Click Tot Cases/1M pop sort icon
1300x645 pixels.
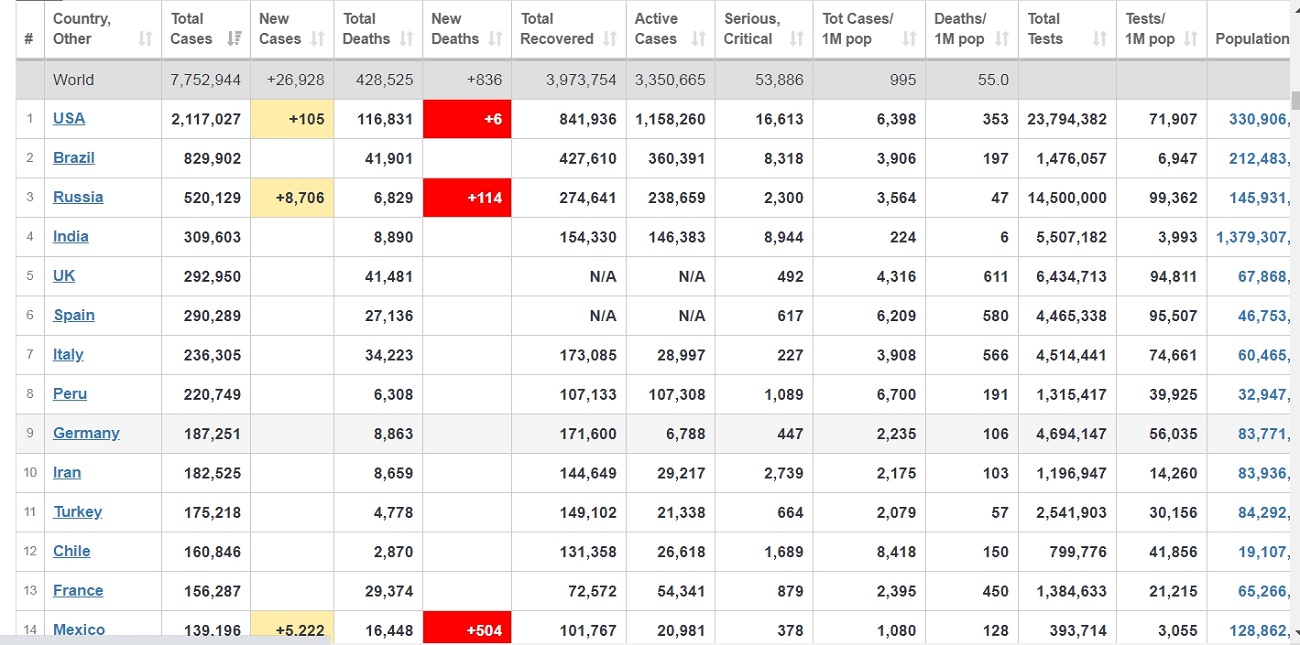(x=908, y=39)
